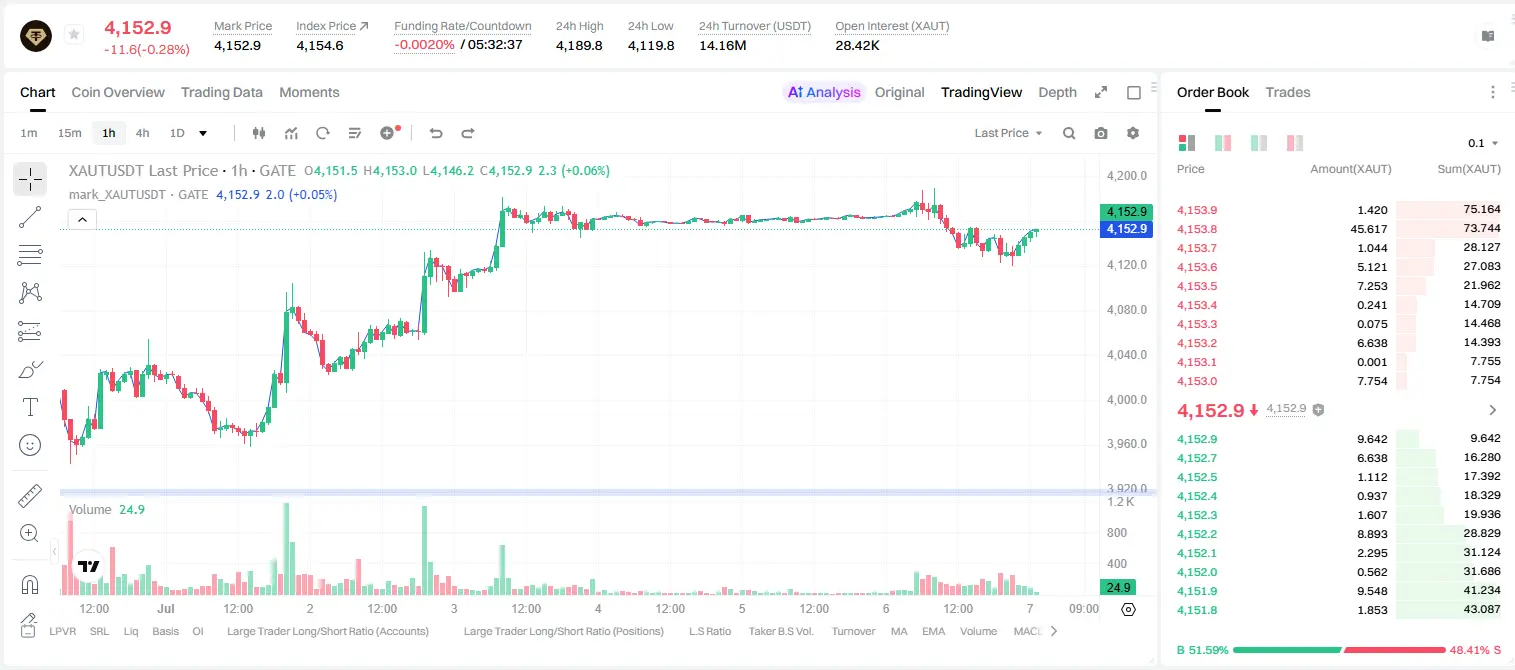Open the emoji sticker tool
Screen dimensions: 1515x670
click(x=30, y=445)
